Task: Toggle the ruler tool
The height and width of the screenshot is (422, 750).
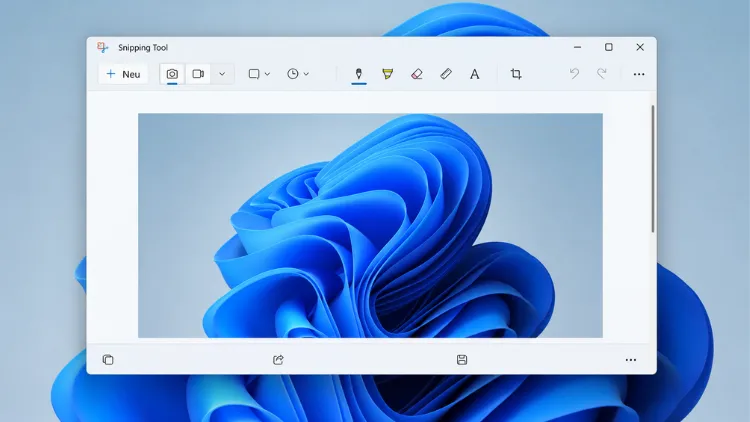Action: [446, 74]
